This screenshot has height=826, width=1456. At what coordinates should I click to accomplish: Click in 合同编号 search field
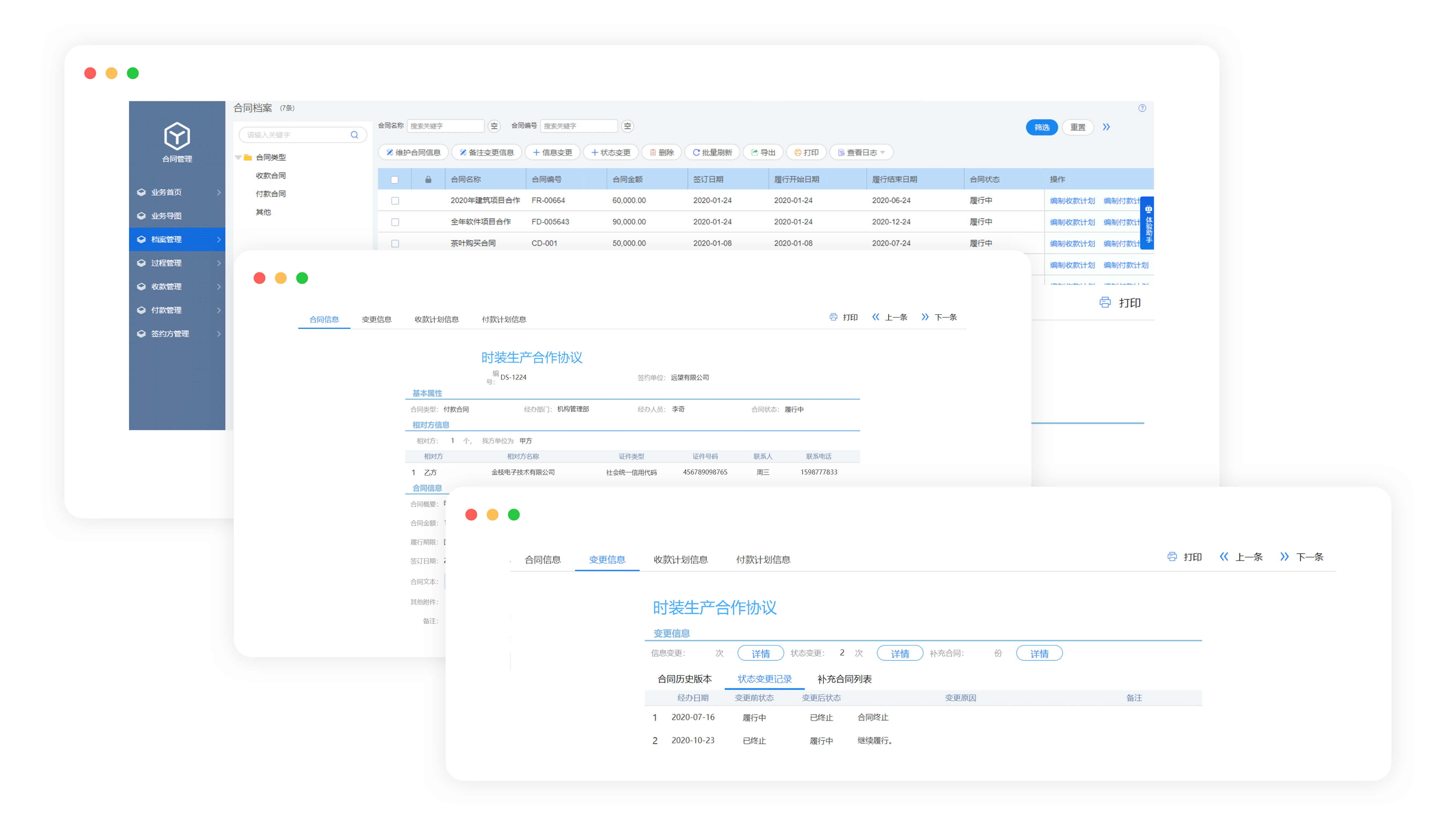(579, 126)
